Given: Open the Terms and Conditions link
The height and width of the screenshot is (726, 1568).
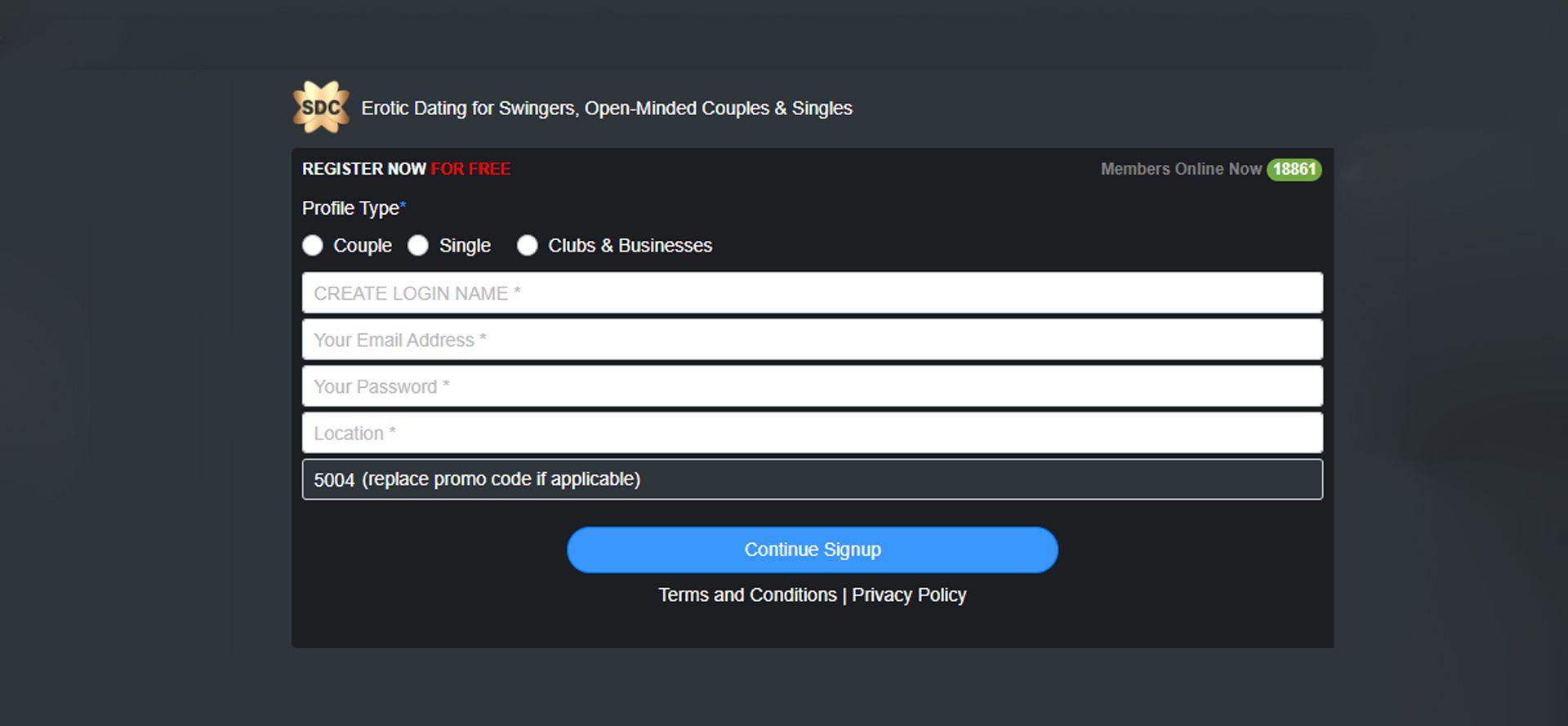Looking at the screenshot, I should click(x=747, y=595).
